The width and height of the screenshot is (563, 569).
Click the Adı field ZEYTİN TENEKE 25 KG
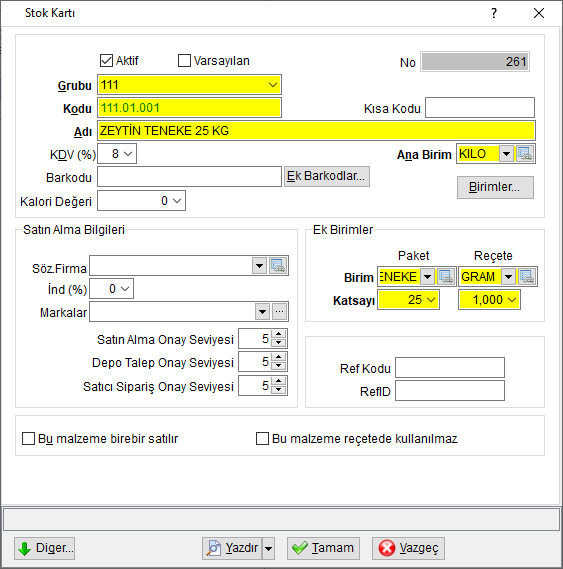tap(316, 131)
